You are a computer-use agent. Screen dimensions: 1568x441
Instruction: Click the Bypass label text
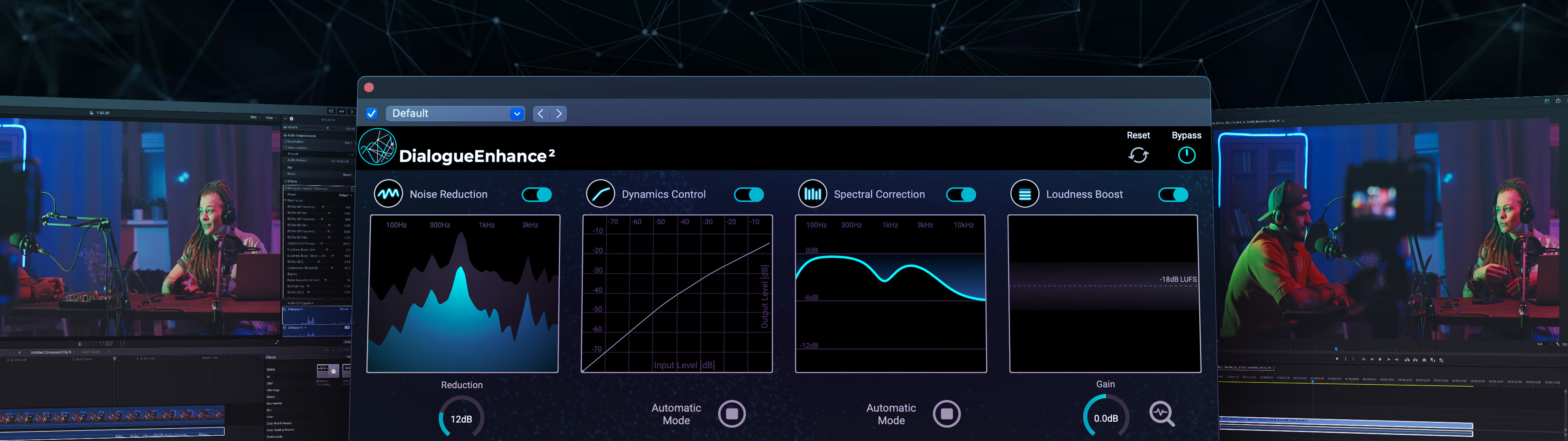point(1186,135)
